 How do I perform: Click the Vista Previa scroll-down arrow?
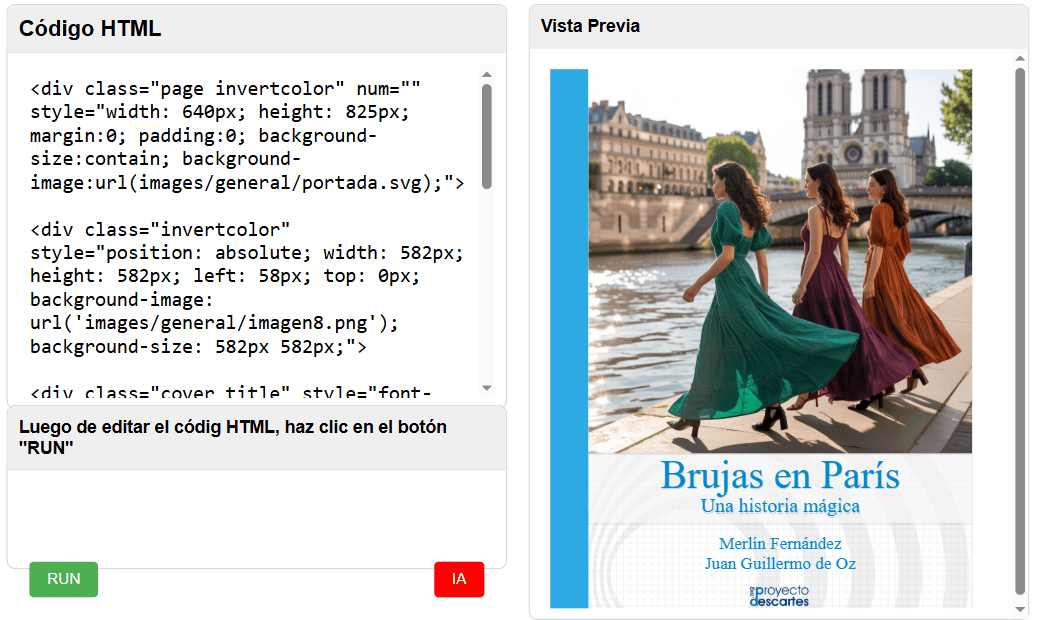(x=1020, y=608)
